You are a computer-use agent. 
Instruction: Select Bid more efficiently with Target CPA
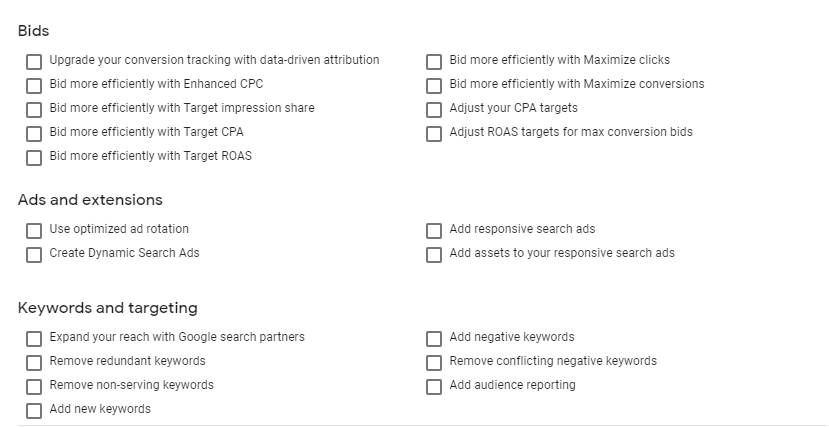[x=34, y=133]
